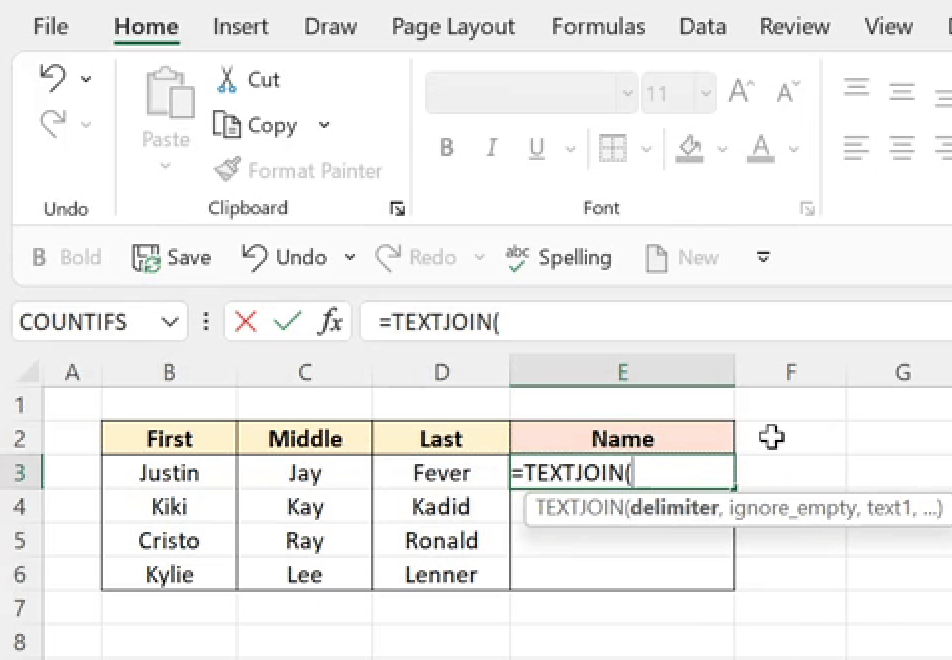Viewport: 952px width, 660px height.
Task: Click the Align Left icon
Action: coord(856,148)
